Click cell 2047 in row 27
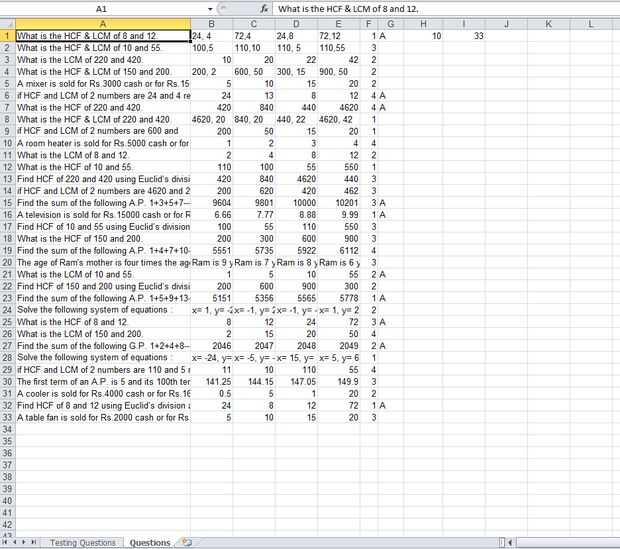620x549 pixels. pyautogui.click(x=254, y=346)
